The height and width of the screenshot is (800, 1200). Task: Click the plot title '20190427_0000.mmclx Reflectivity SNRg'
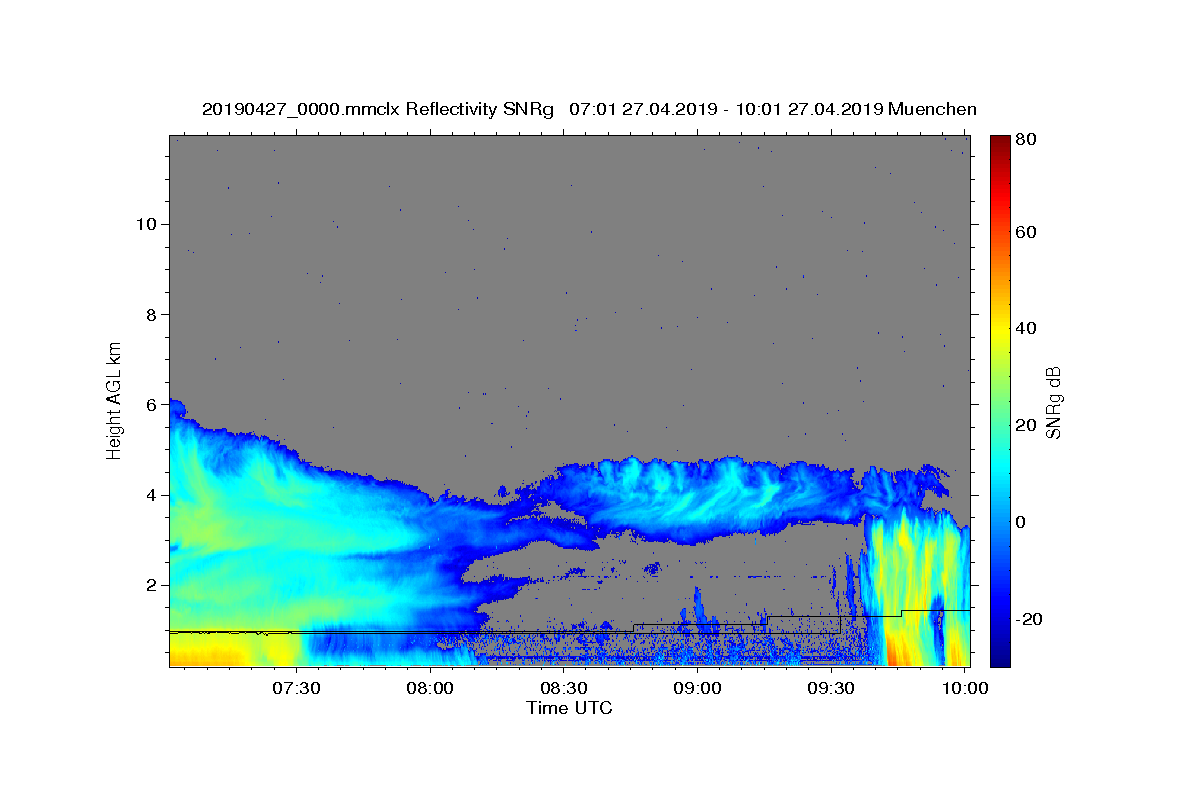tap(378, 109)
